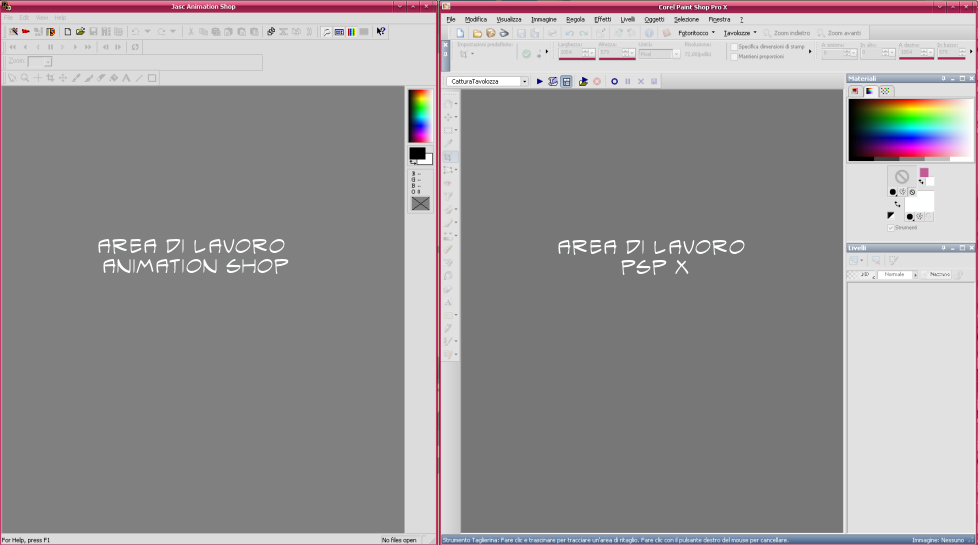Image resolution: width=978 pixels, height=545 pixels.
Task: Select the magnifier Zoom tool in Animation Shop
Action: pos(25,78)
